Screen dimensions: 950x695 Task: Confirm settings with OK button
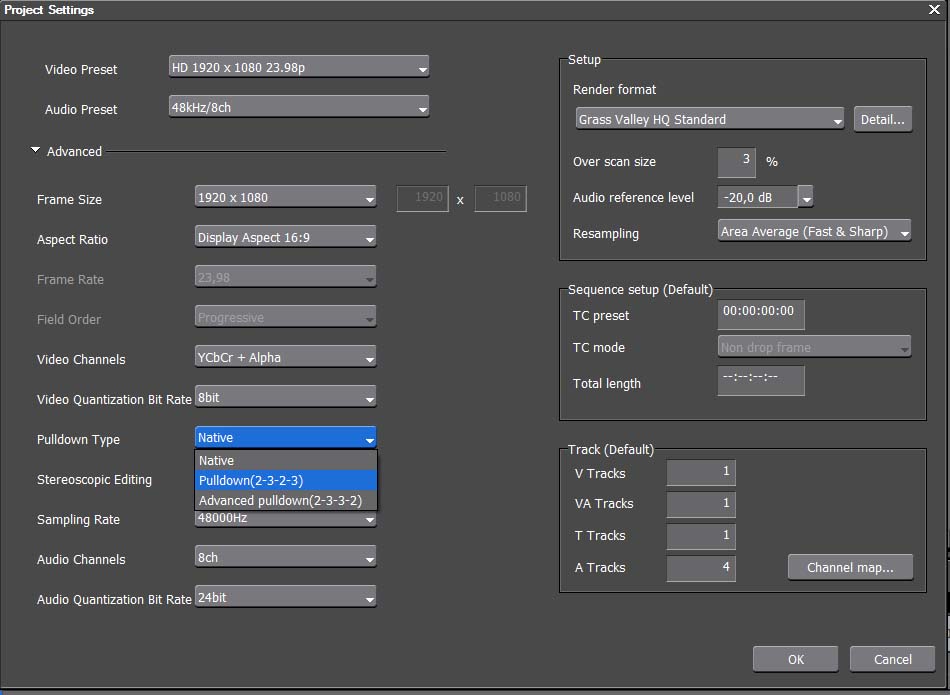[x=795, y=659]
